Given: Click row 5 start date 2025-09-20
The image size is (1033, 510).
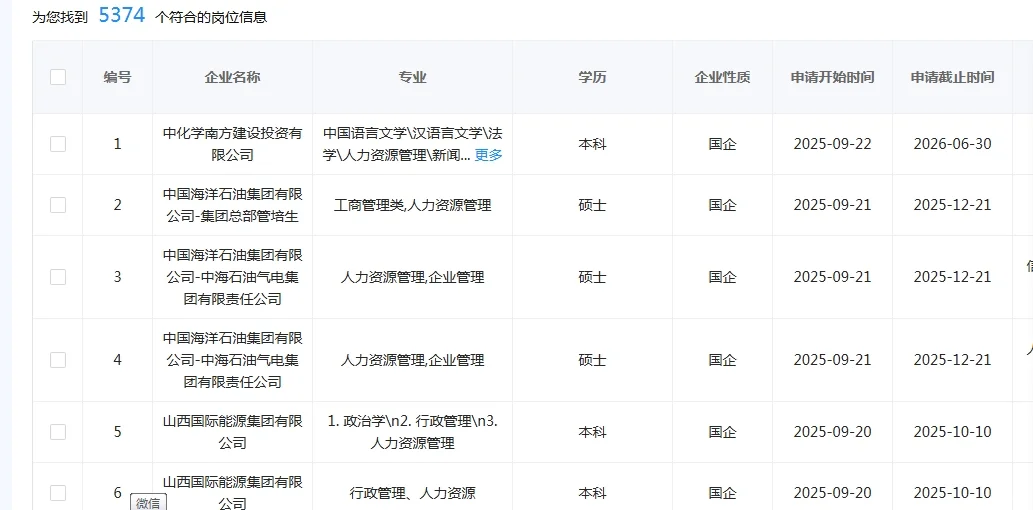Looking at the screenshot, I should point(832,432).
